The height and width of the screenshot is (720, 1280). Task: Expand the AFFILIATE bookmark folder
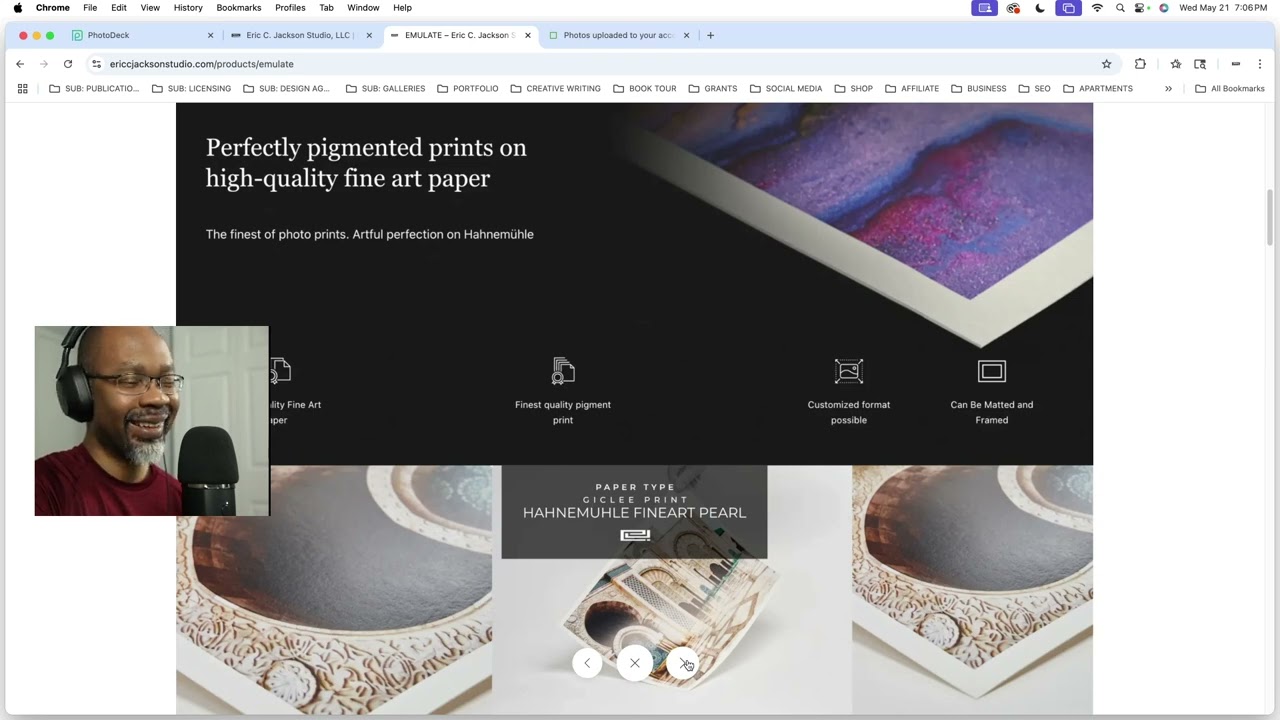pyautogui.click(x=911, y=88)
